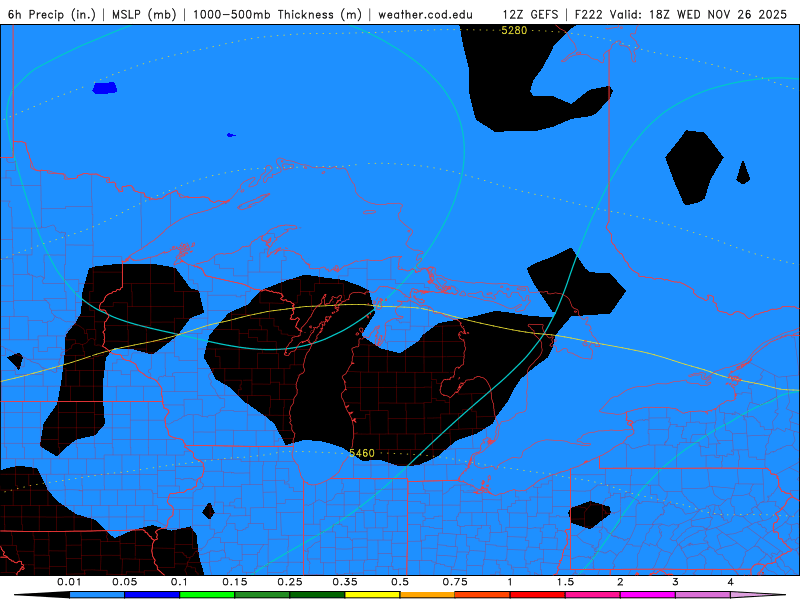The image size is (800, 600).
Task: Click the 5280 thickness contour label
Action: click(x=514, y=31)
